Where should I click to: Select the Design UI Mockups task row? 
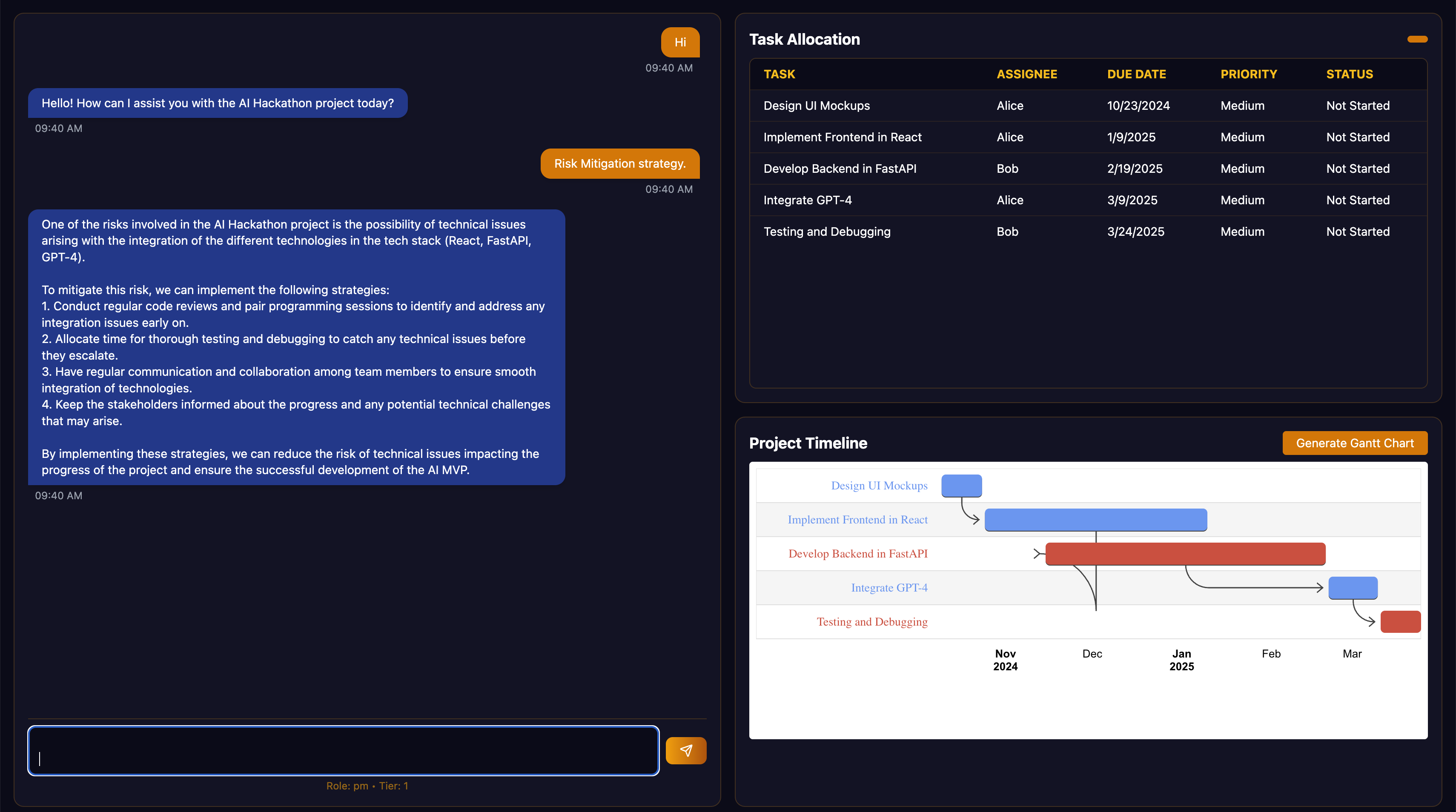click(816, 106)
